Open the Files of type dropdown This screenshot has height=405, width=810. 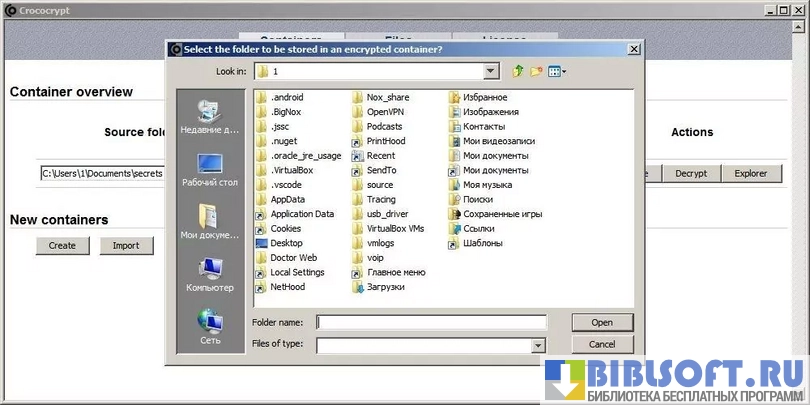tap(538, 345)
